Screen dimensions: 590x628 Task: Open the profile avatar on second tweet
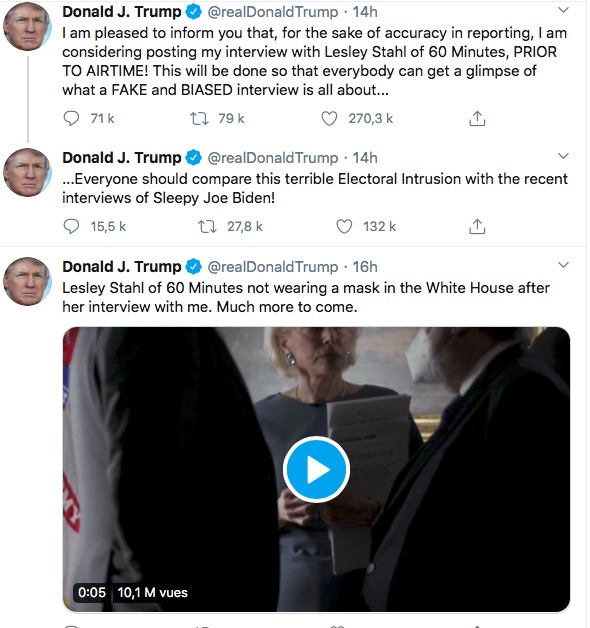point(27,172)
